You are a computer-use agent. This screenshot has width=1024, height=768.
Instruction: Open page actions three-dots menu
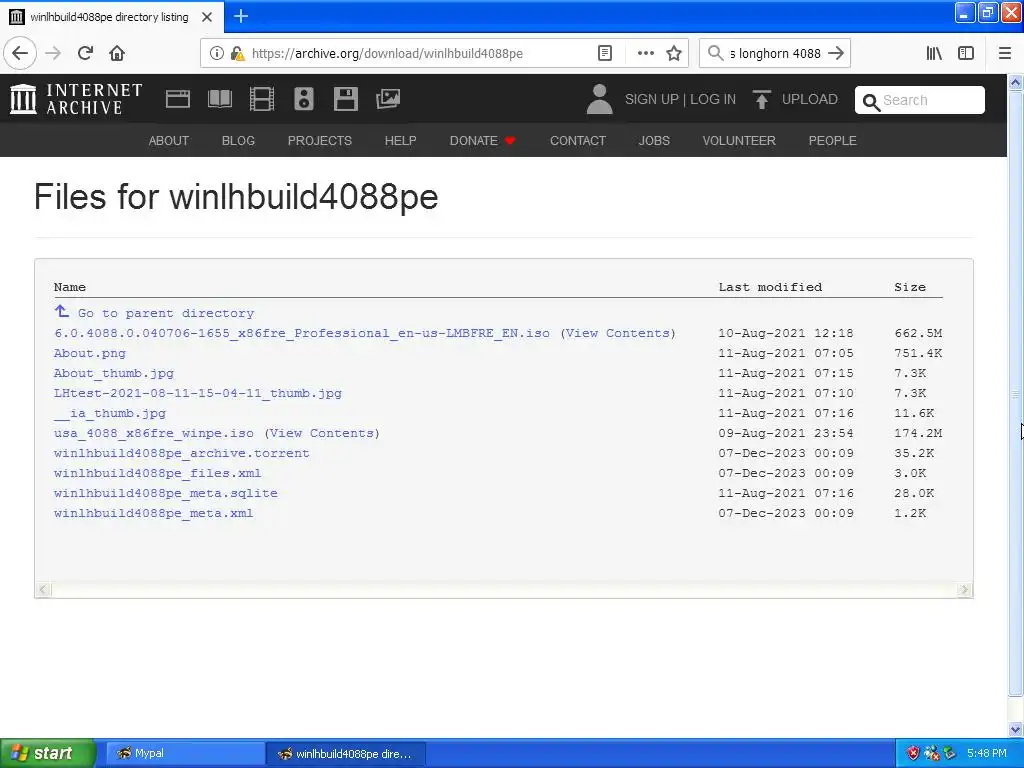[645, 54]
